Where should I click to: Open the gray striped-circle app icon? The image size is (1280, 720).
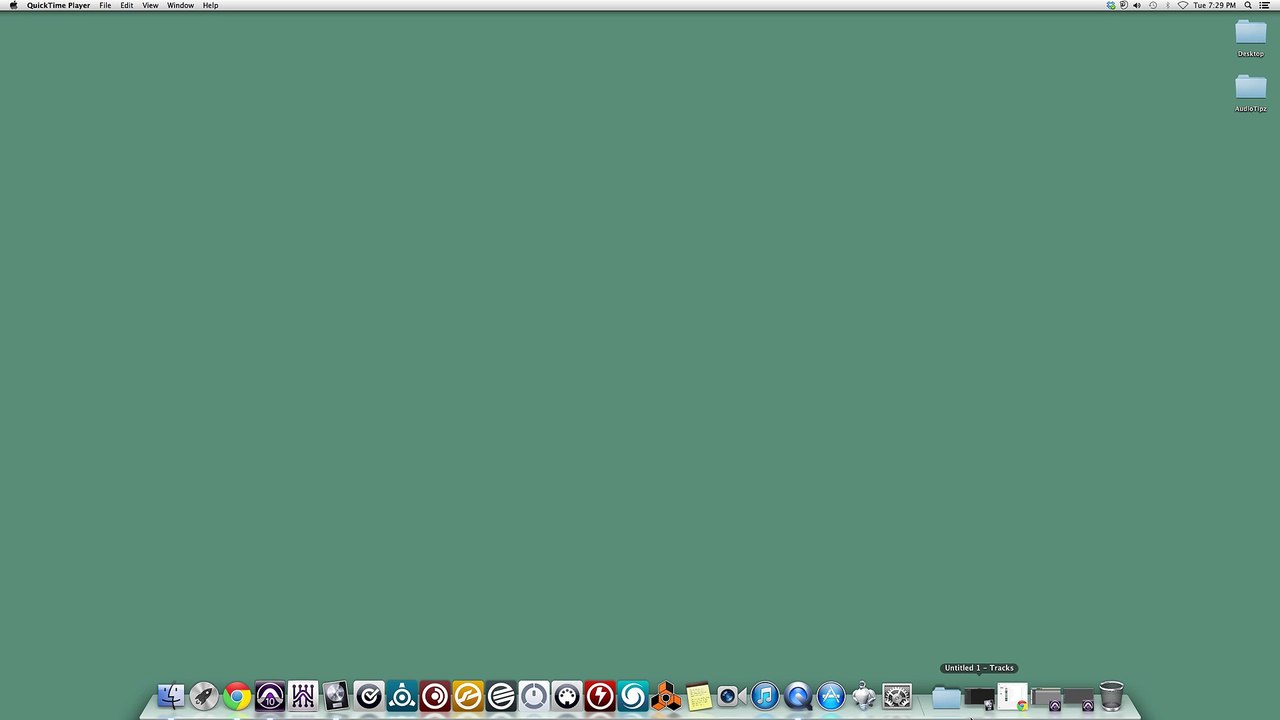coord(501,695)
